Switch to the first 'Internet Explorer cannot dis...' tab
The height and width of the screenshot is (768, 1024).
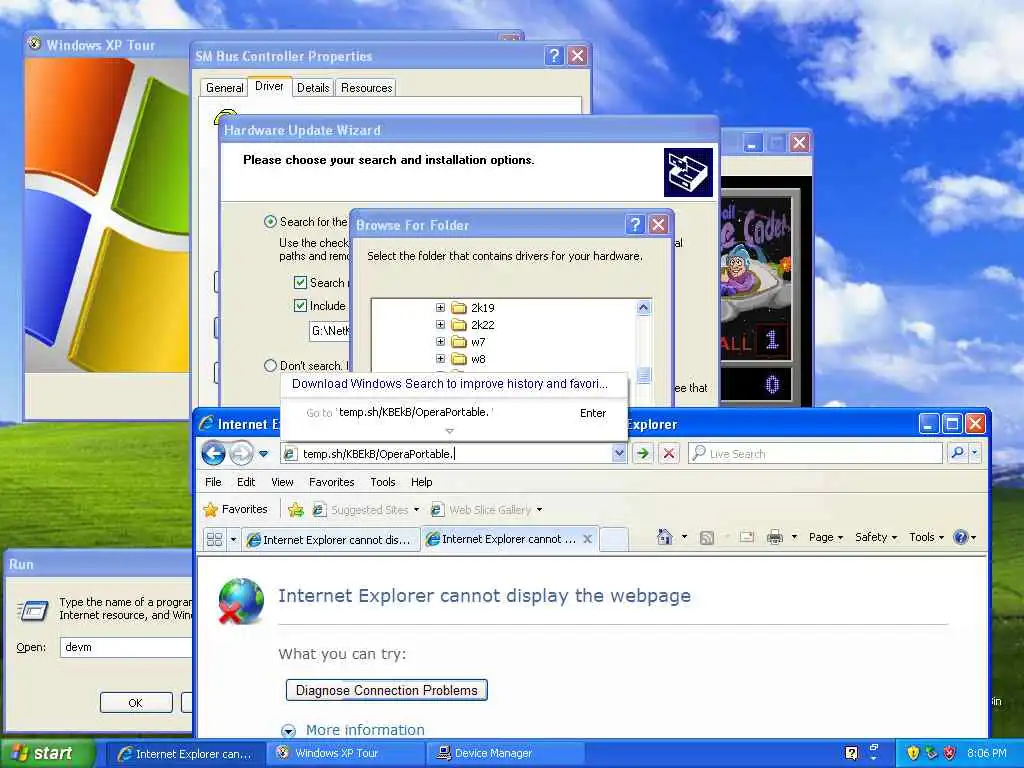pyautogui.click(x=330, y=539)
